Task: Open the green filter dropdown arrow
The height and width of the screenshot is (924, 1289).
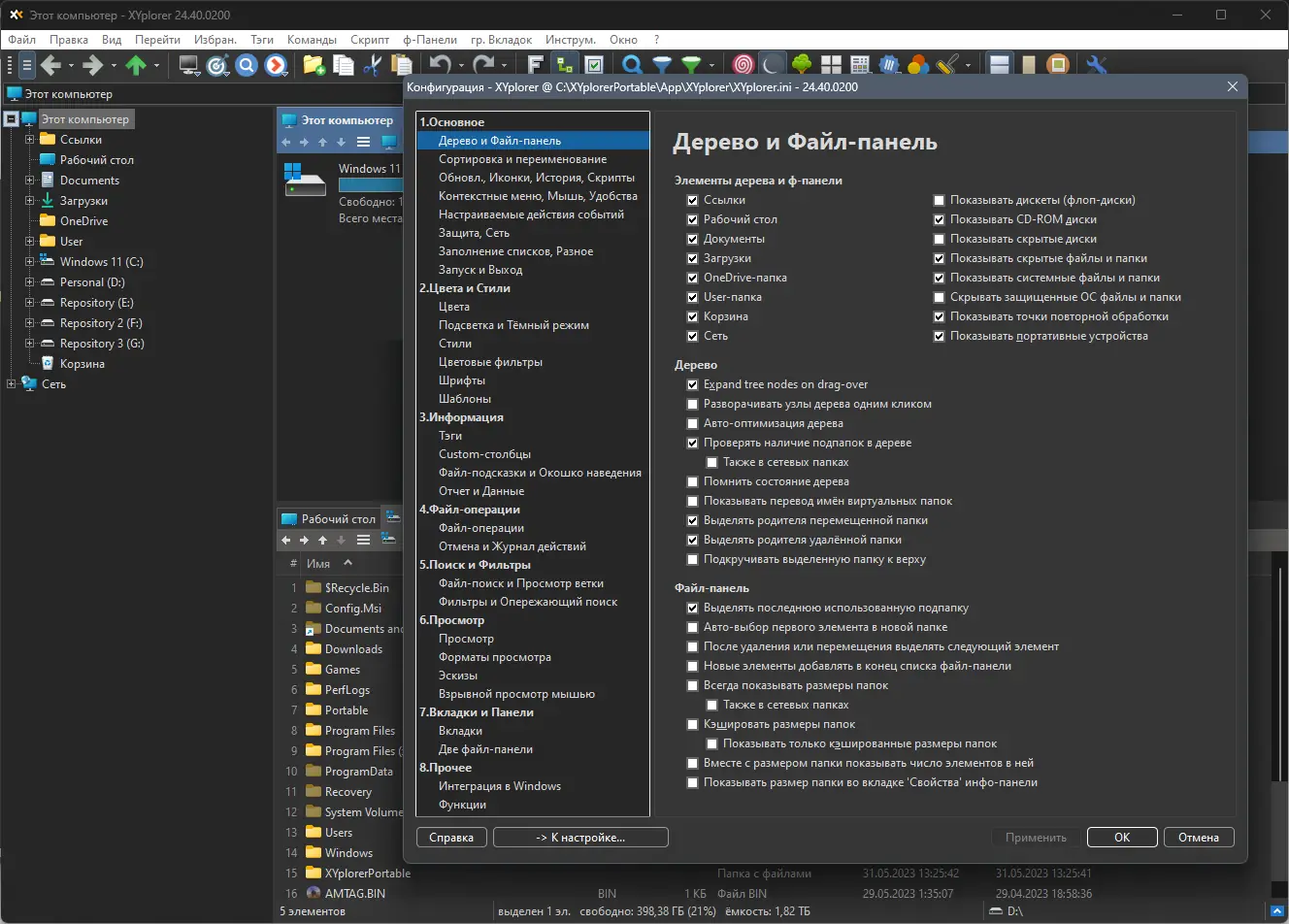Action: pos(711,66)
